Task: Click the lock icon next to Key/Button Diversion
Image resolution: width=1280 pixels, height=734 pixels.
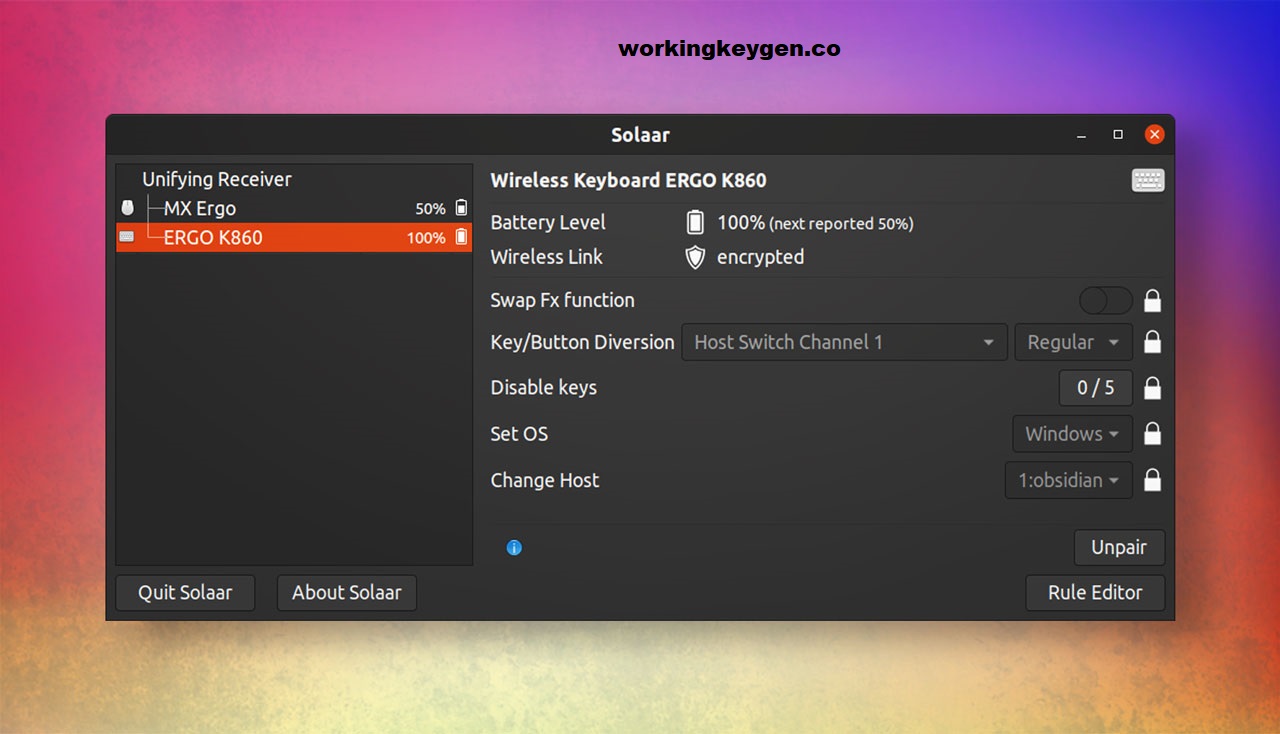Action: coord(1152,342)
